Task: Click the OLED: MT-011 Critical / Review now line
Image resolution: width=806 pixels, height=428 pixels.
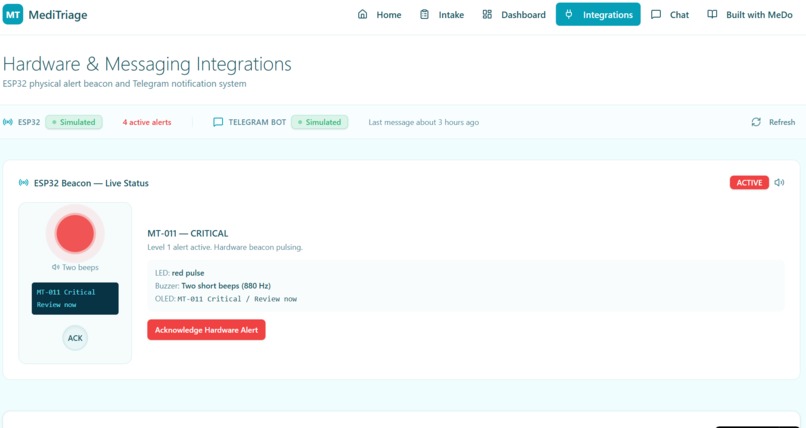Action: 226,299
